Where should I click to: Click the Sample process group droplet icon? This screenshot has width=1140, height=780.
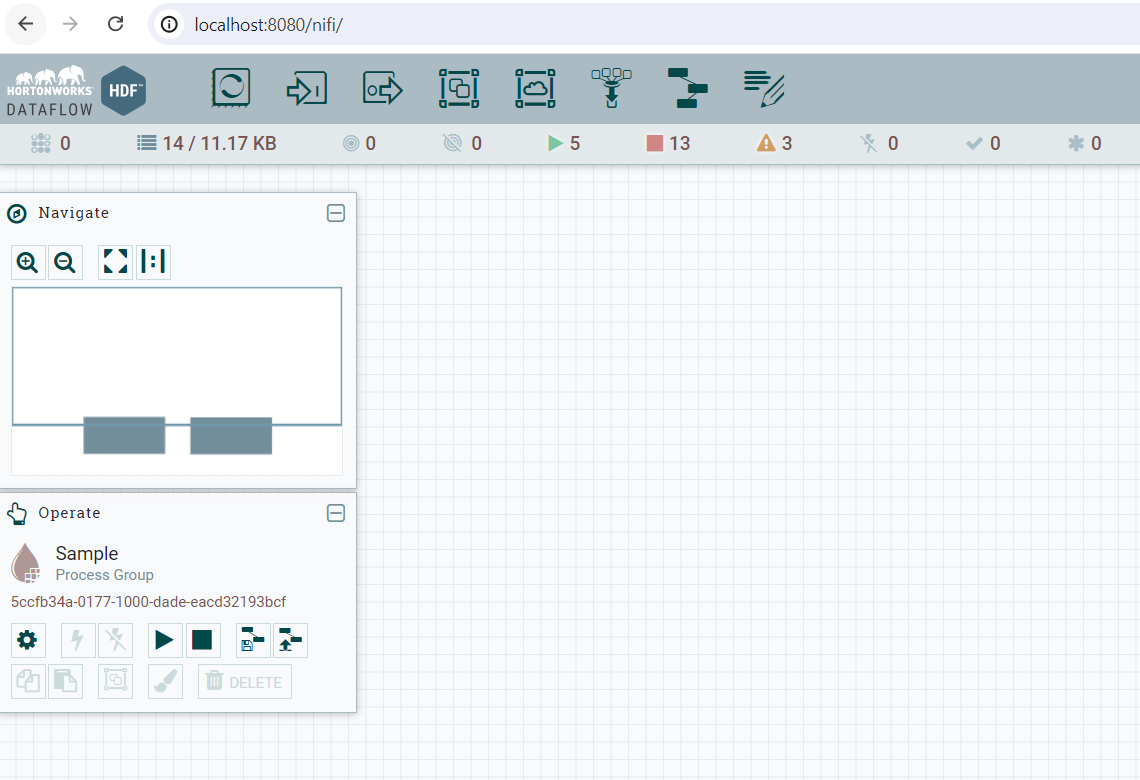tap(25, 563)
